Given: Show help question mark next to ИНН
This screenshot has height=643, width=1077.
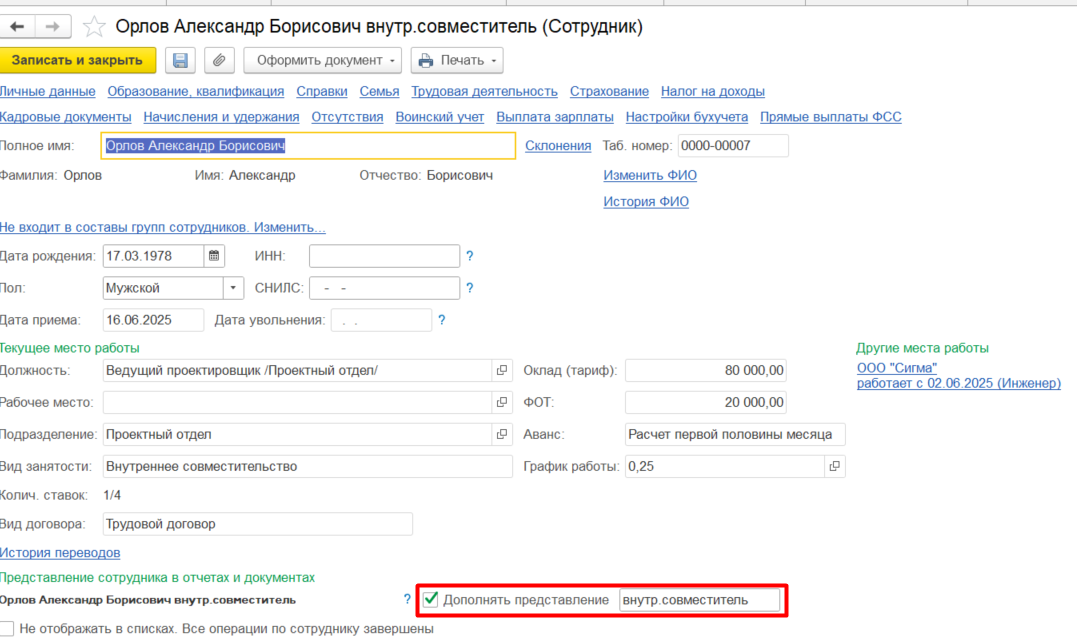Looking at the screenshot, I should point(470,256).
